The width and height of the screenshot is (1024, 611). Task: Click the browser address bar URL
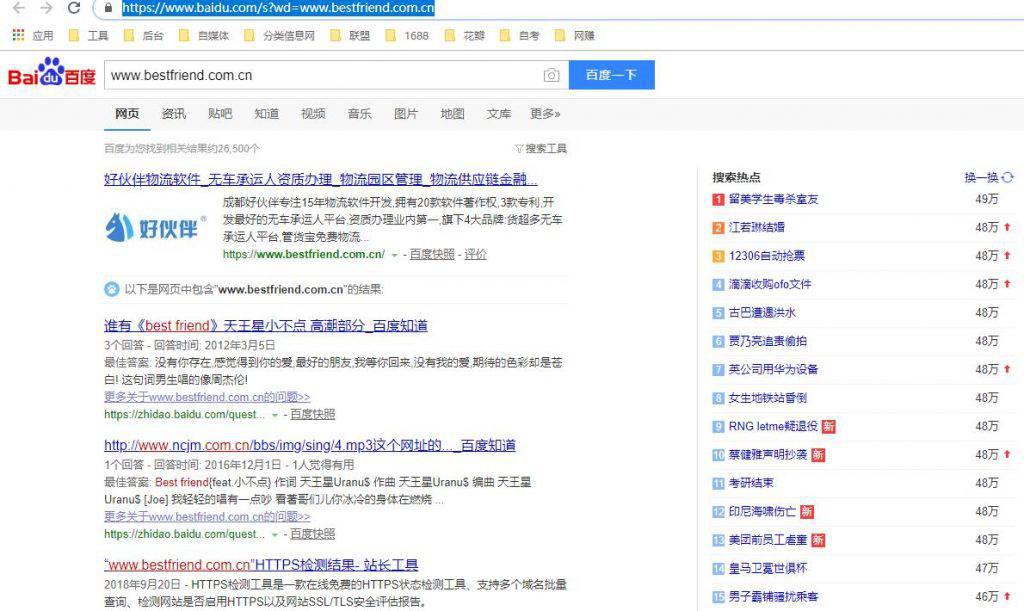tap(278, 8)
